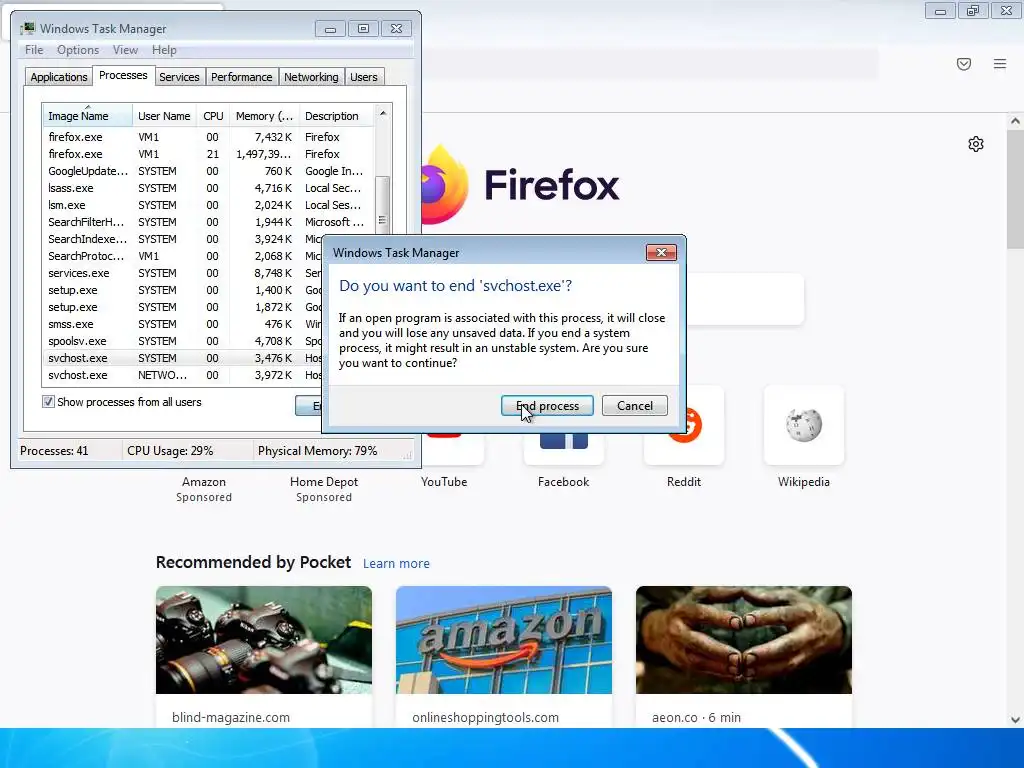The height and width of the screenshot is (768, 1024).
Task: Select the lsm.exe process row
Action: 208,205
